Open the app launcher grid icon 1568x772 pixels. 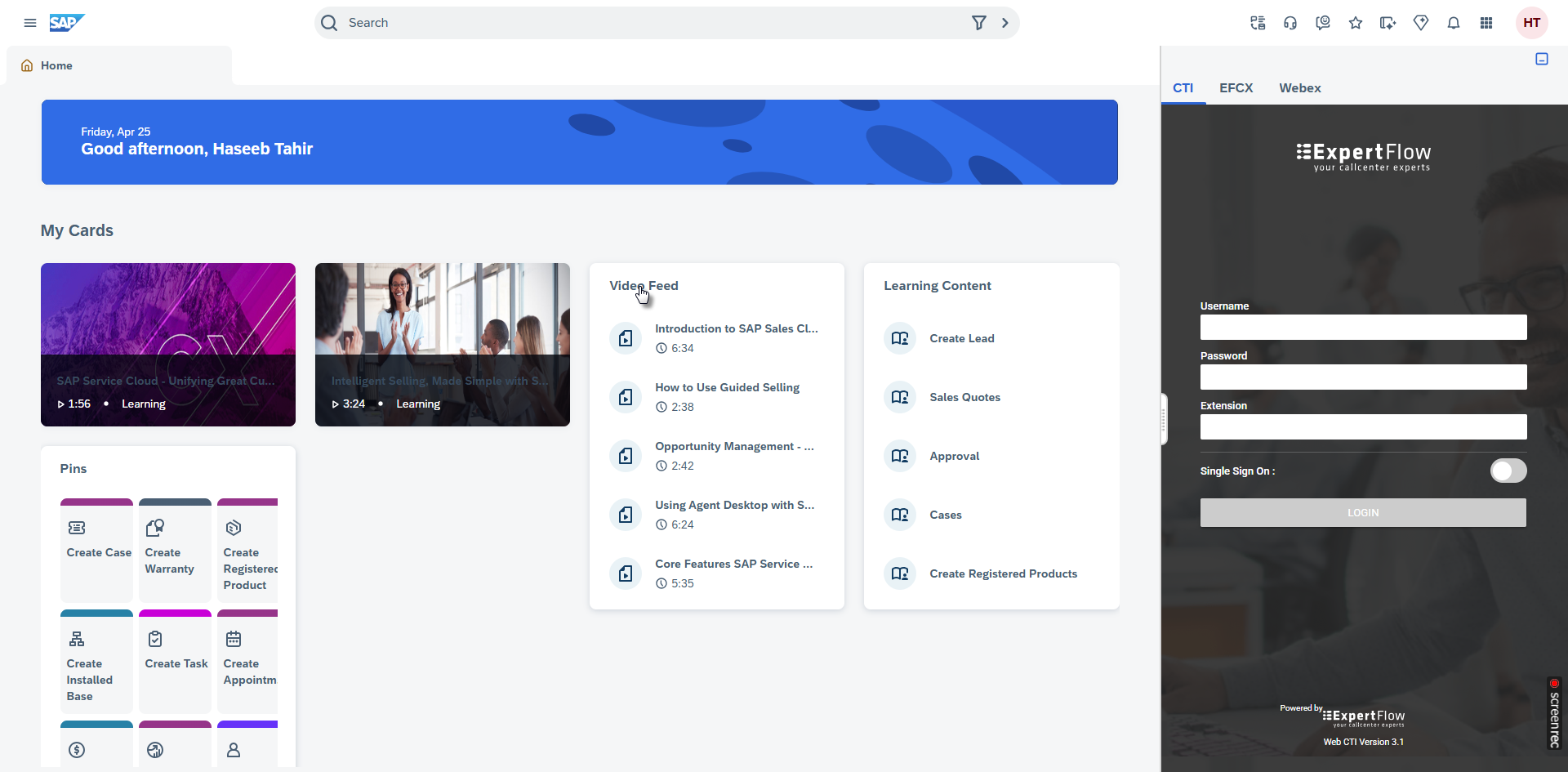(x=1486, y=23)
